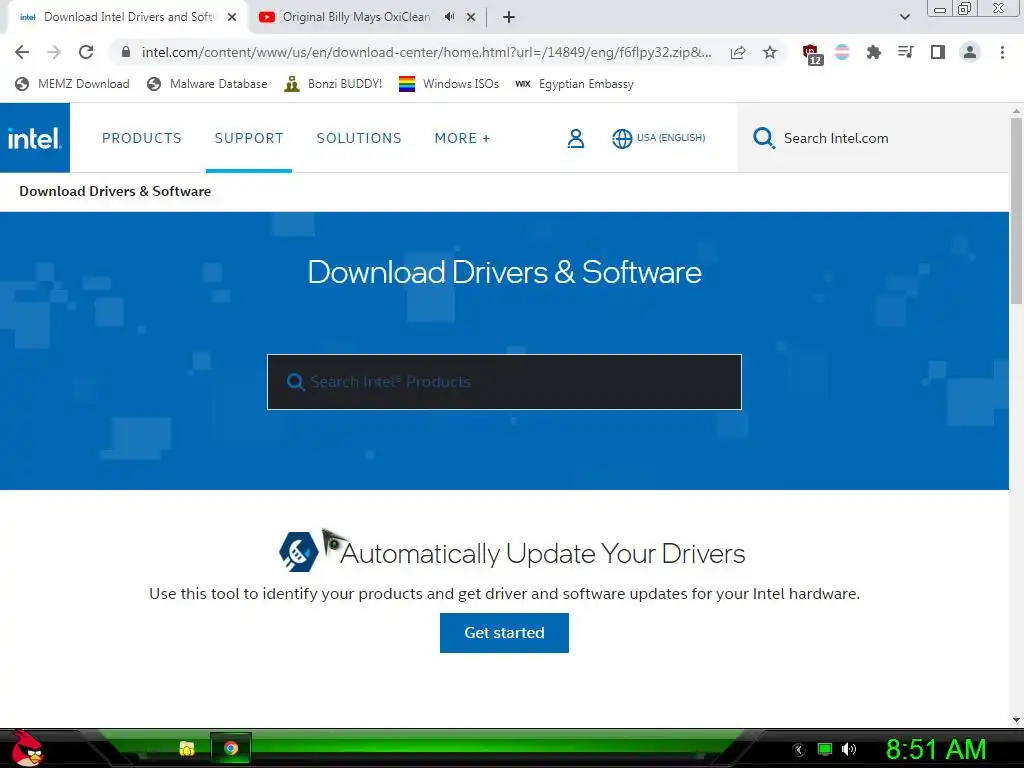The width and height of the screenshot is (1024, 768).
Task: Click the Search Intel.com magnifier icon
Action: pos(763,138)
